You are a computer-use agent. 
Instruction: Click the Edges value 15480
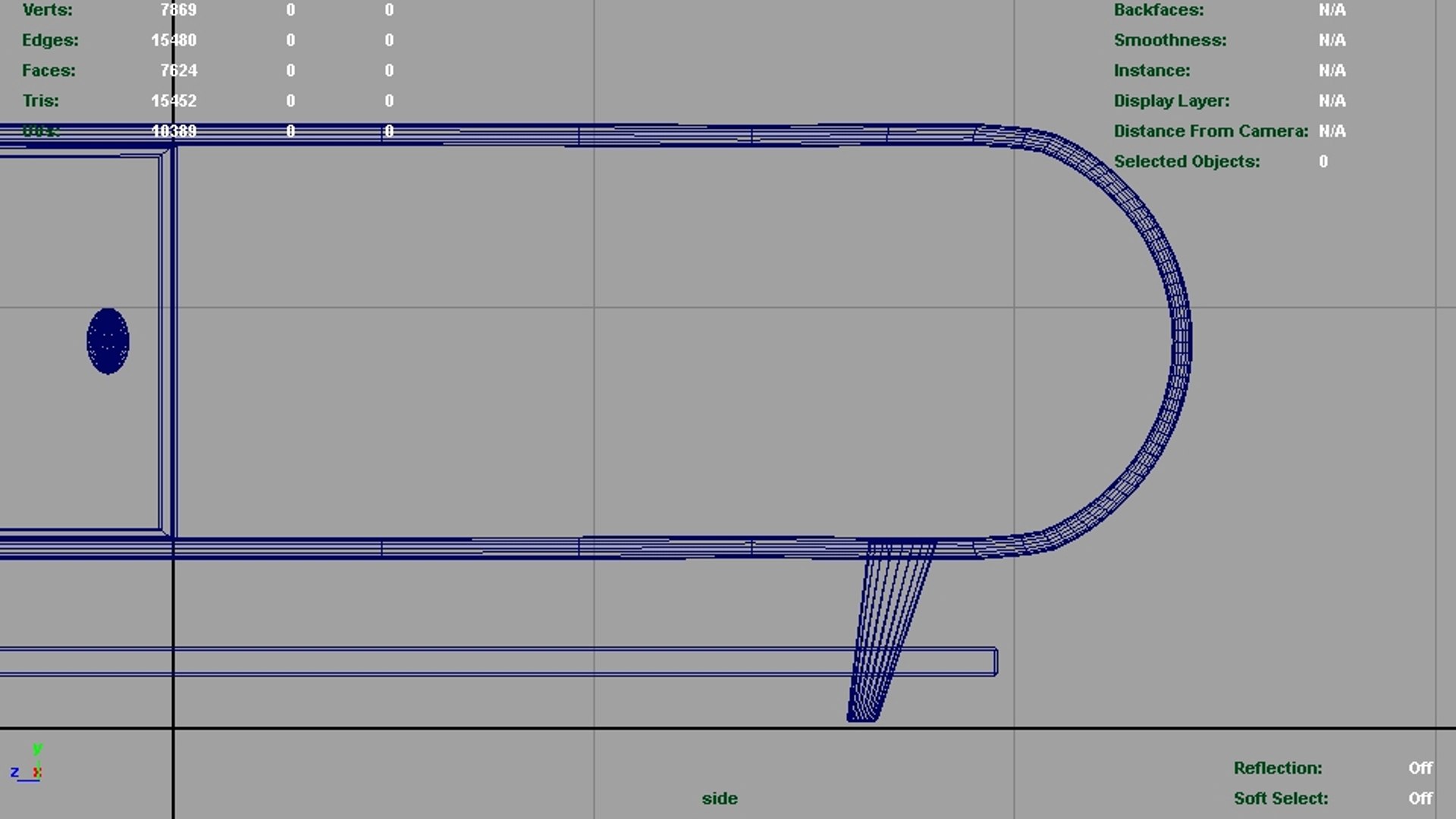174,40
